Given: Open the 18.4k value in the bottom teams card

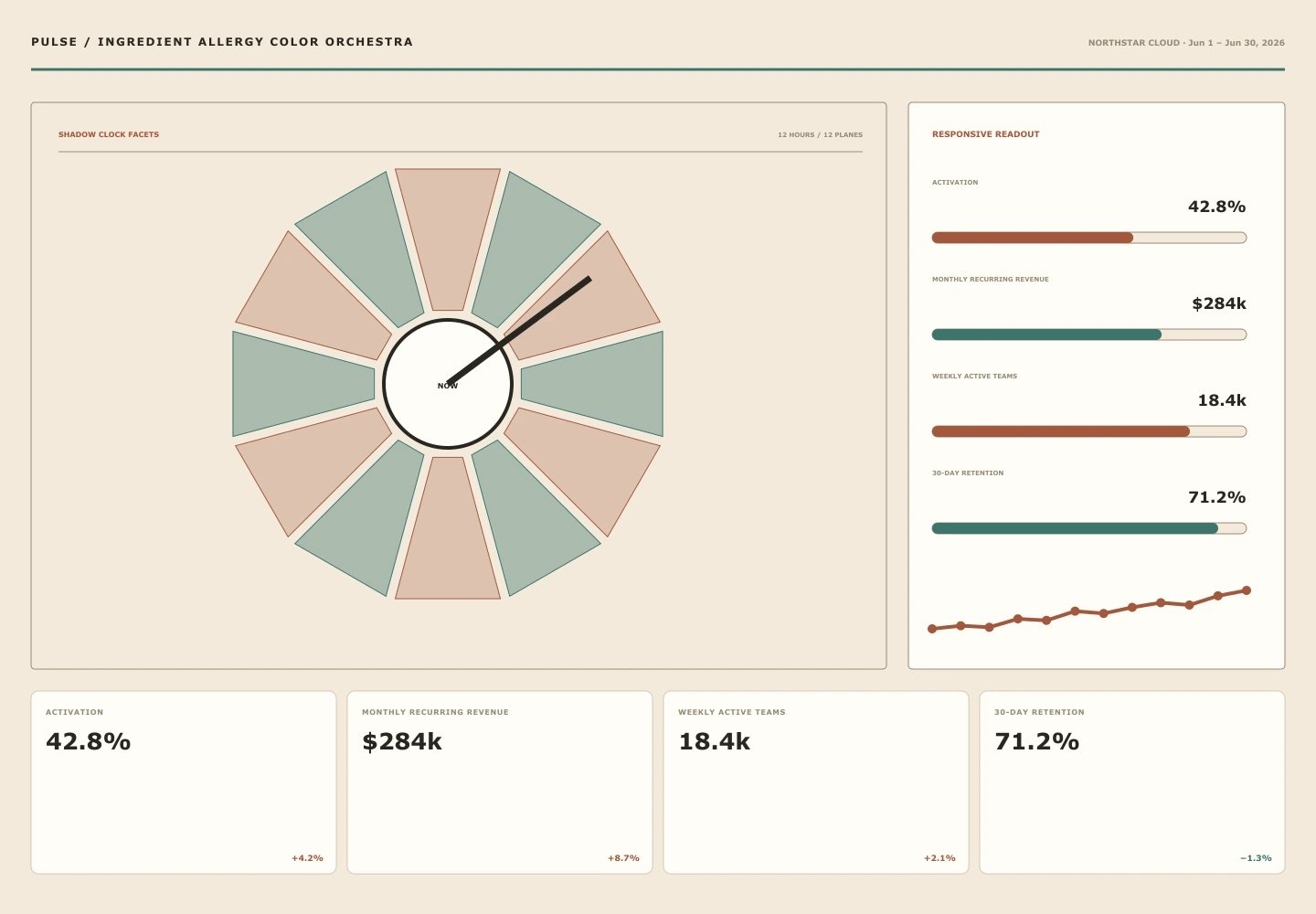Looking at the screenshot, I should 715,741.
